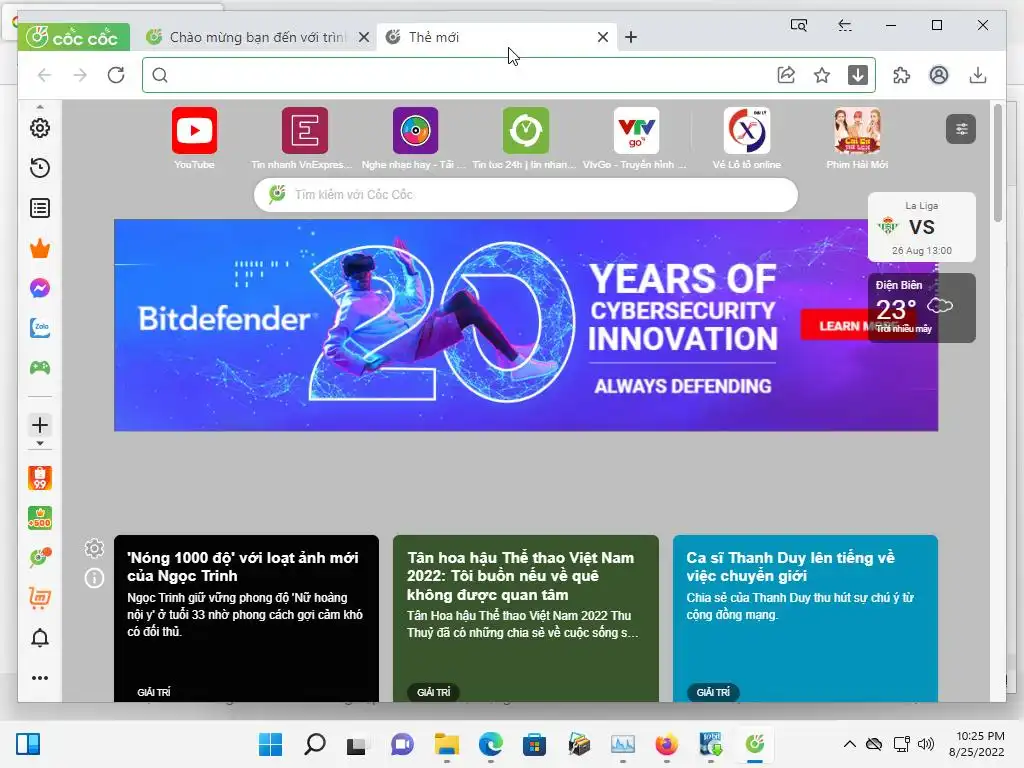Click the Bitdefender 20 years banner

pyautogui.click(x=526, y=325)
